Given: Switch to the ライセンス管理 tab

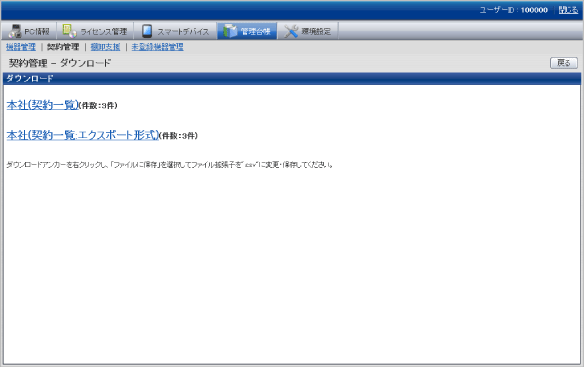Looking at the screenshot, I should 95,31.
